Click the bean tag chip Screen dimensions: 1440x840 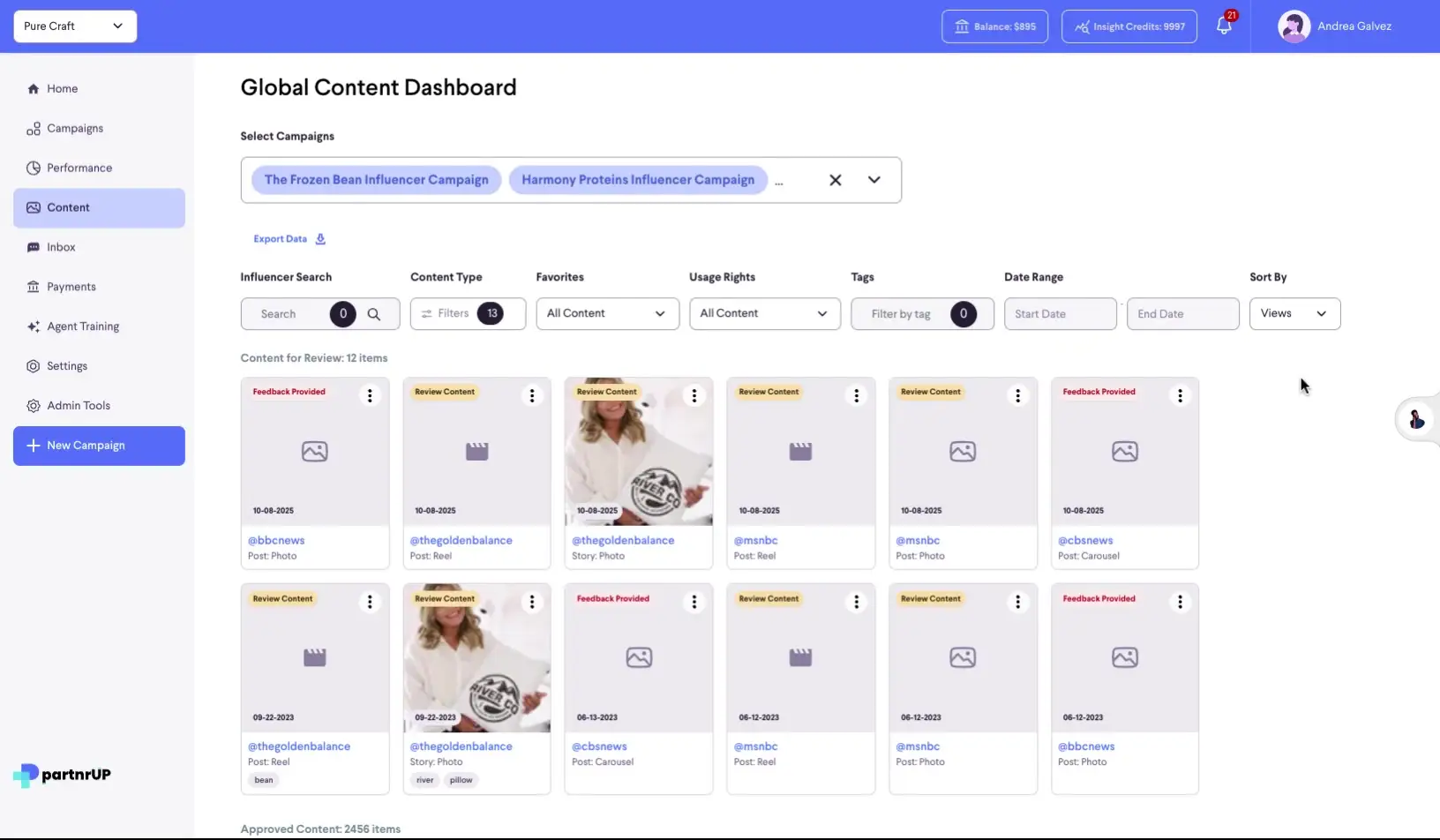coord(264,780)
